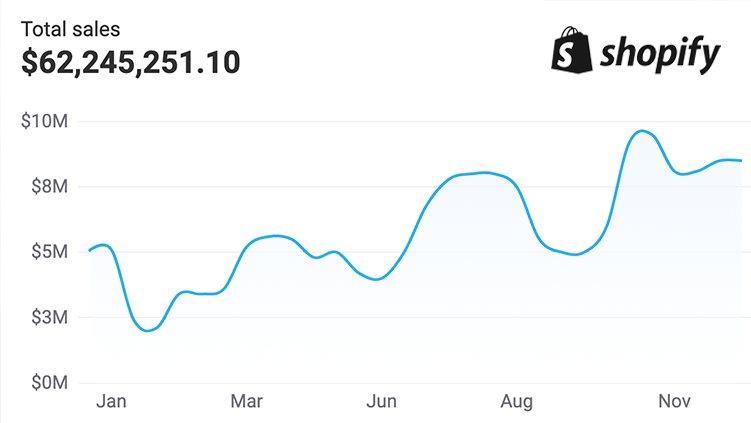
Task: Click the sales line start point above Jan
Action: [91, 250]
